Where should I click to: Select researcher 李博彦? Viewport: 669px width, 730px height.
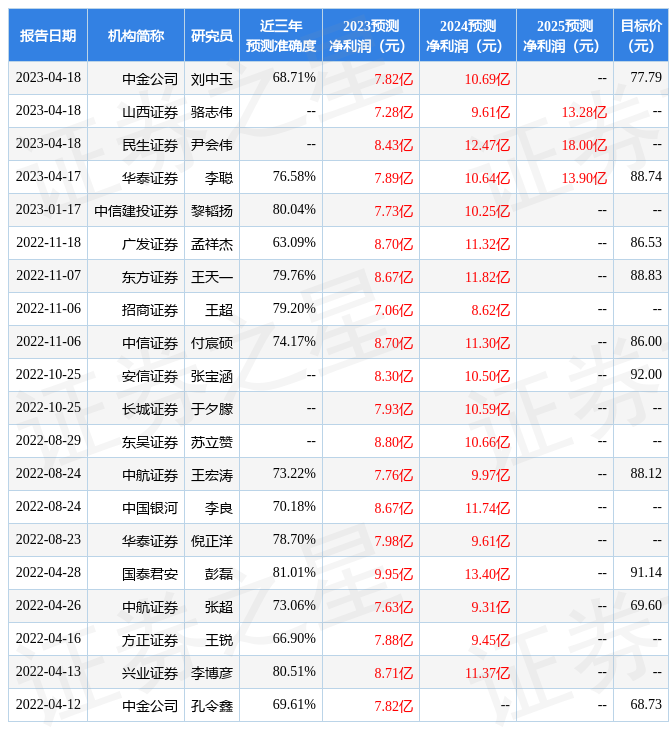pos(212,674)
